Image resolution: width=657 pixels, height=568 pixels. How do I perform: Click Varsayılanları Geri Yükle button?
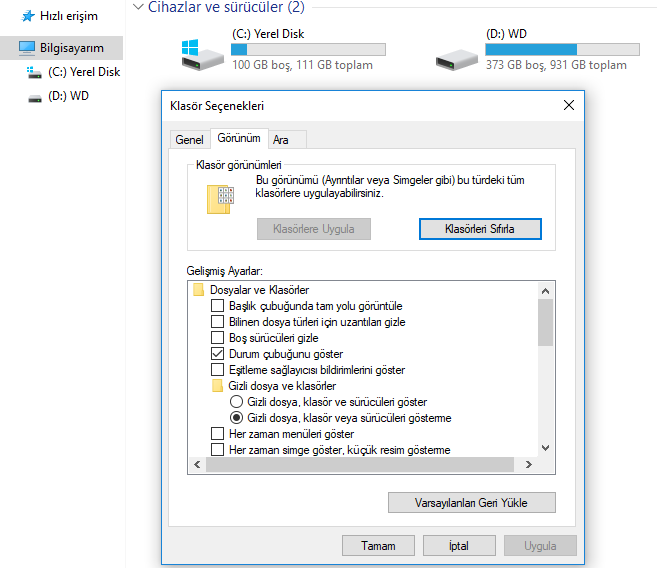[471, 502]
